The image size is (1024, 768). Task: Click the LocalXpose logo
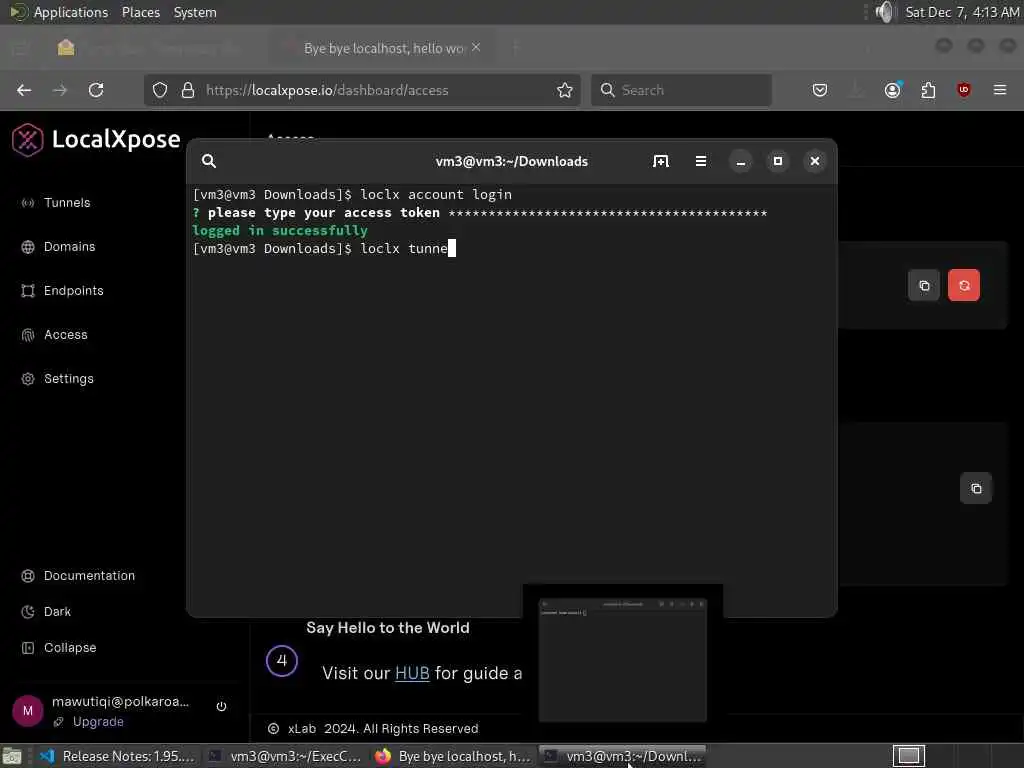click(x=96, y=139)
